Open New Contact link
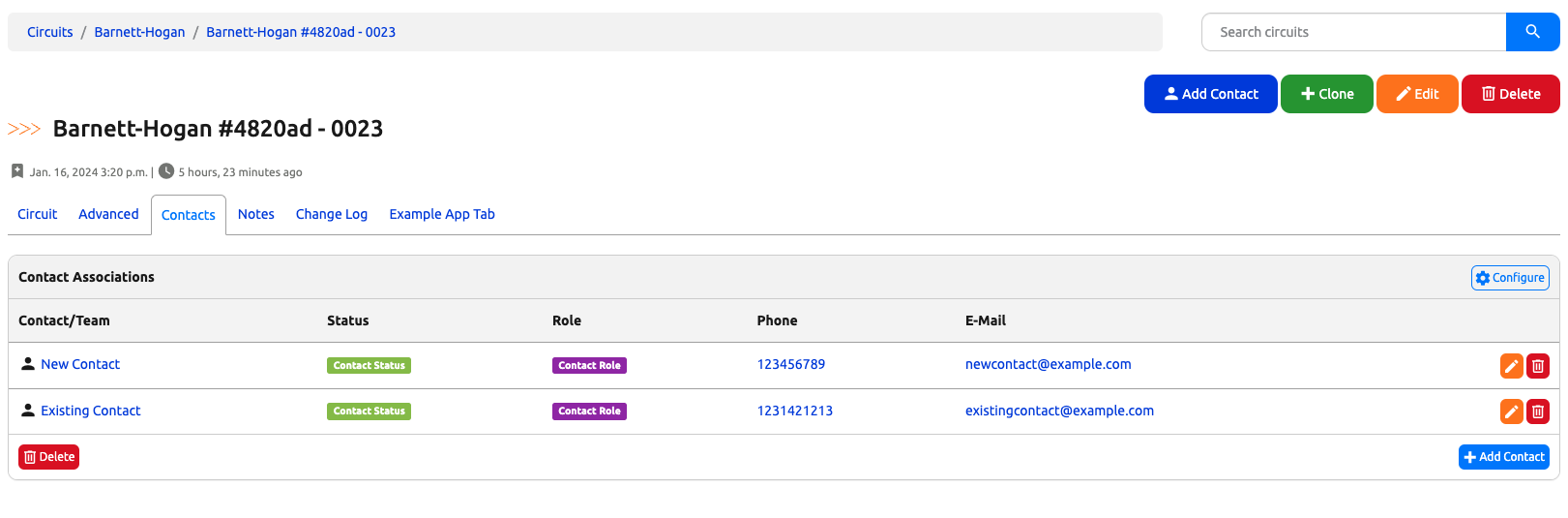 [x=80, y=364]
